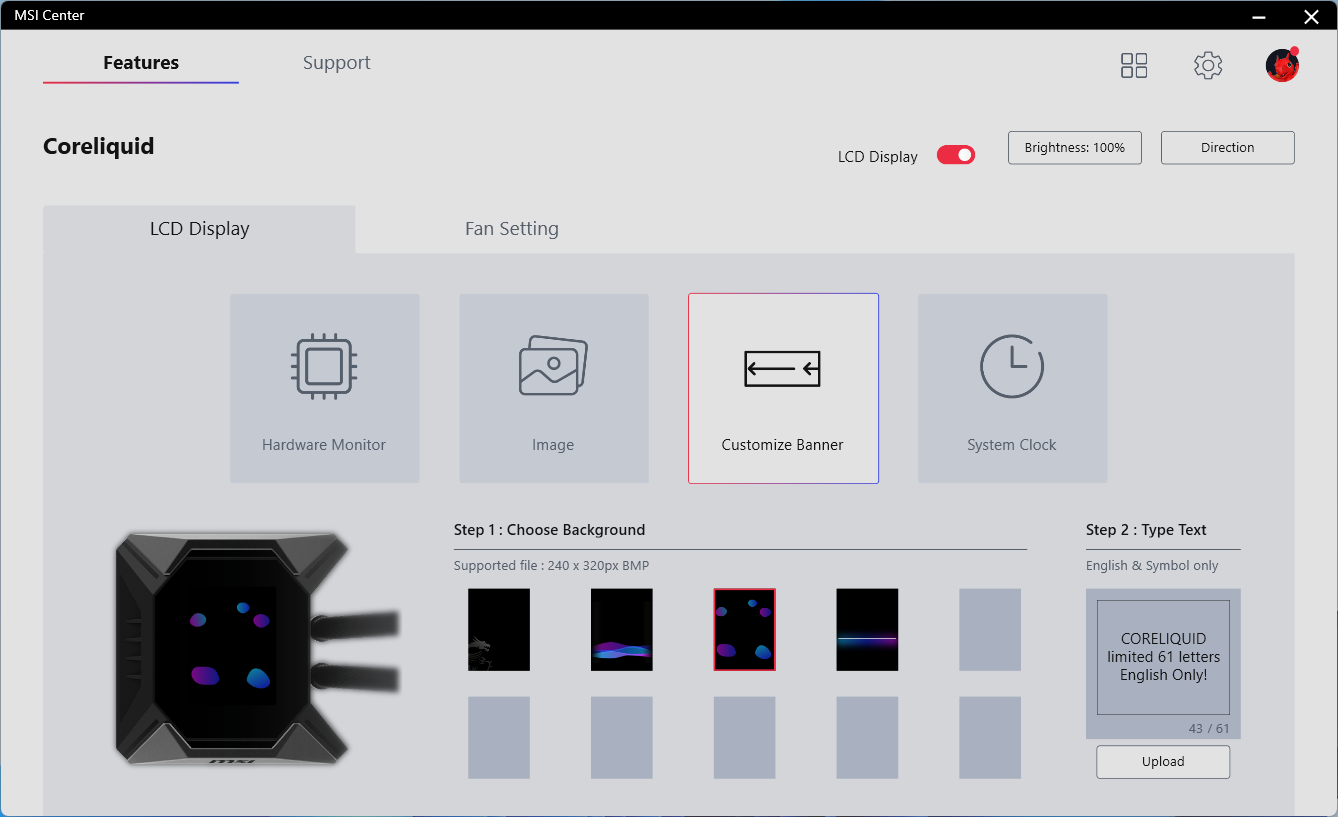Viewport: 1338px width, 817px height.
Task: Pick the dragon background thumbnail
Action: pyautogui.click(x=499, y=629)
